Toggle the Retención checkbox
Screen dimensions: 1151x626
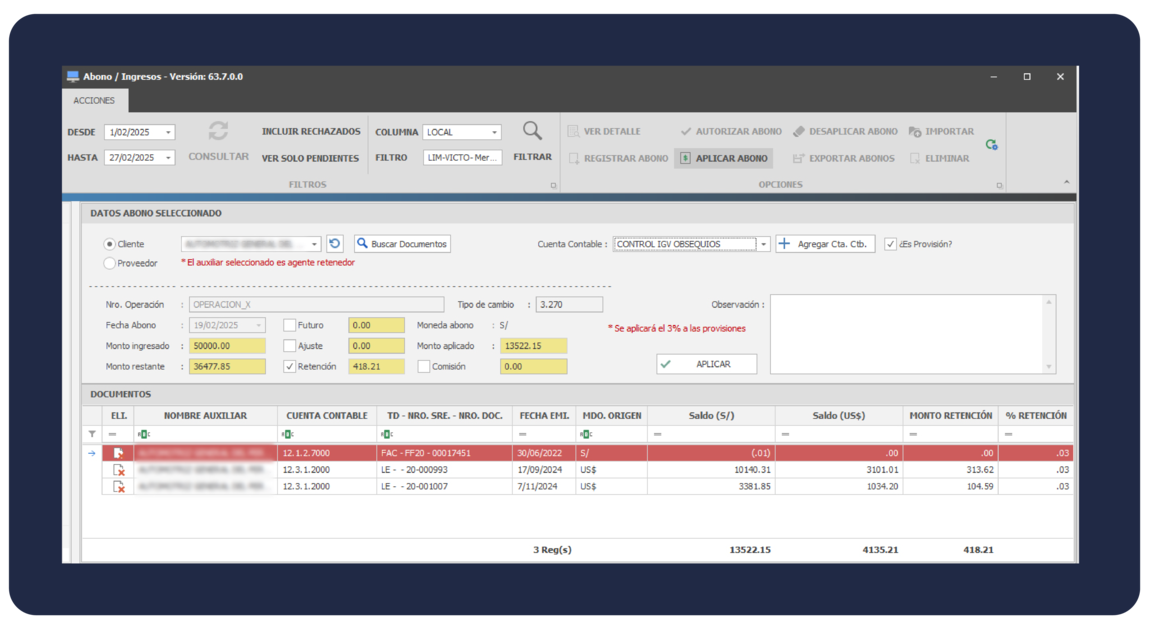290,367
